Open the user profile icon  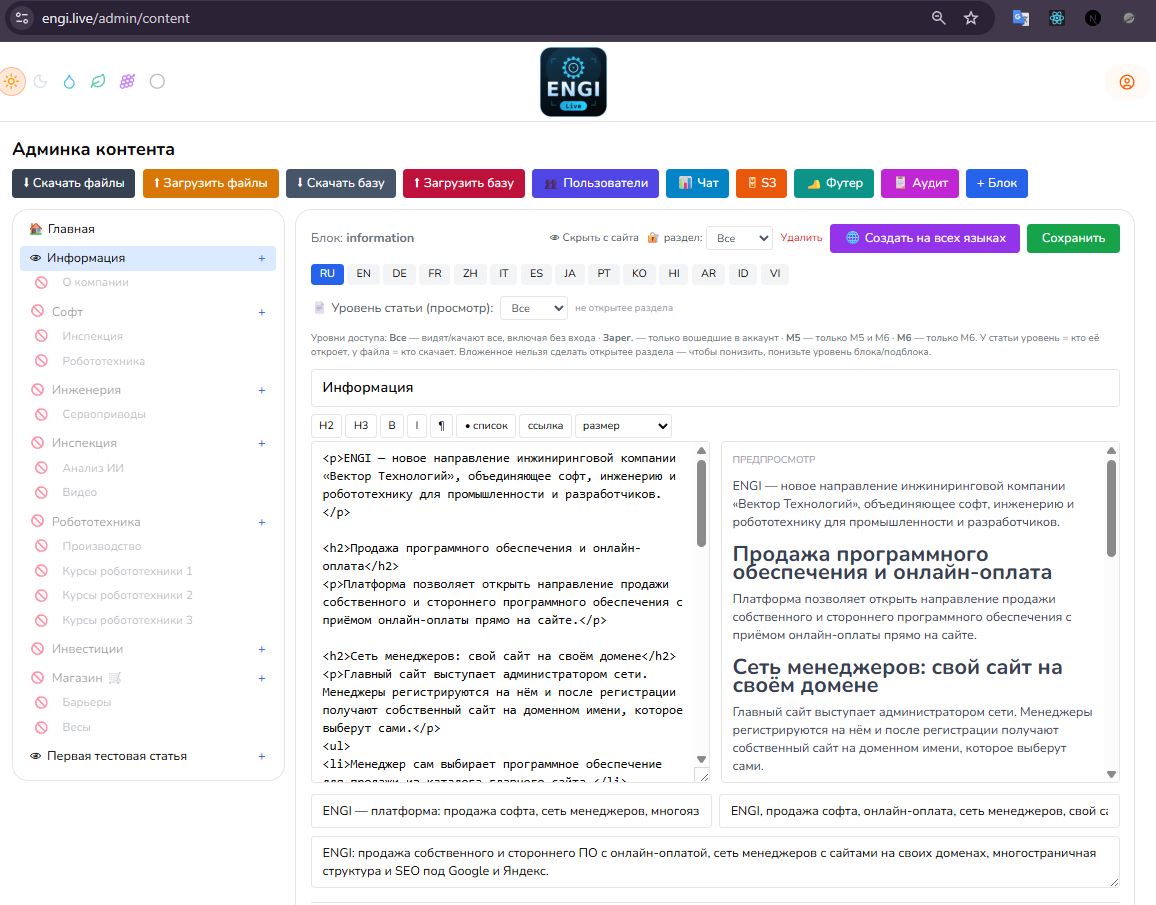coord(1127,82)
